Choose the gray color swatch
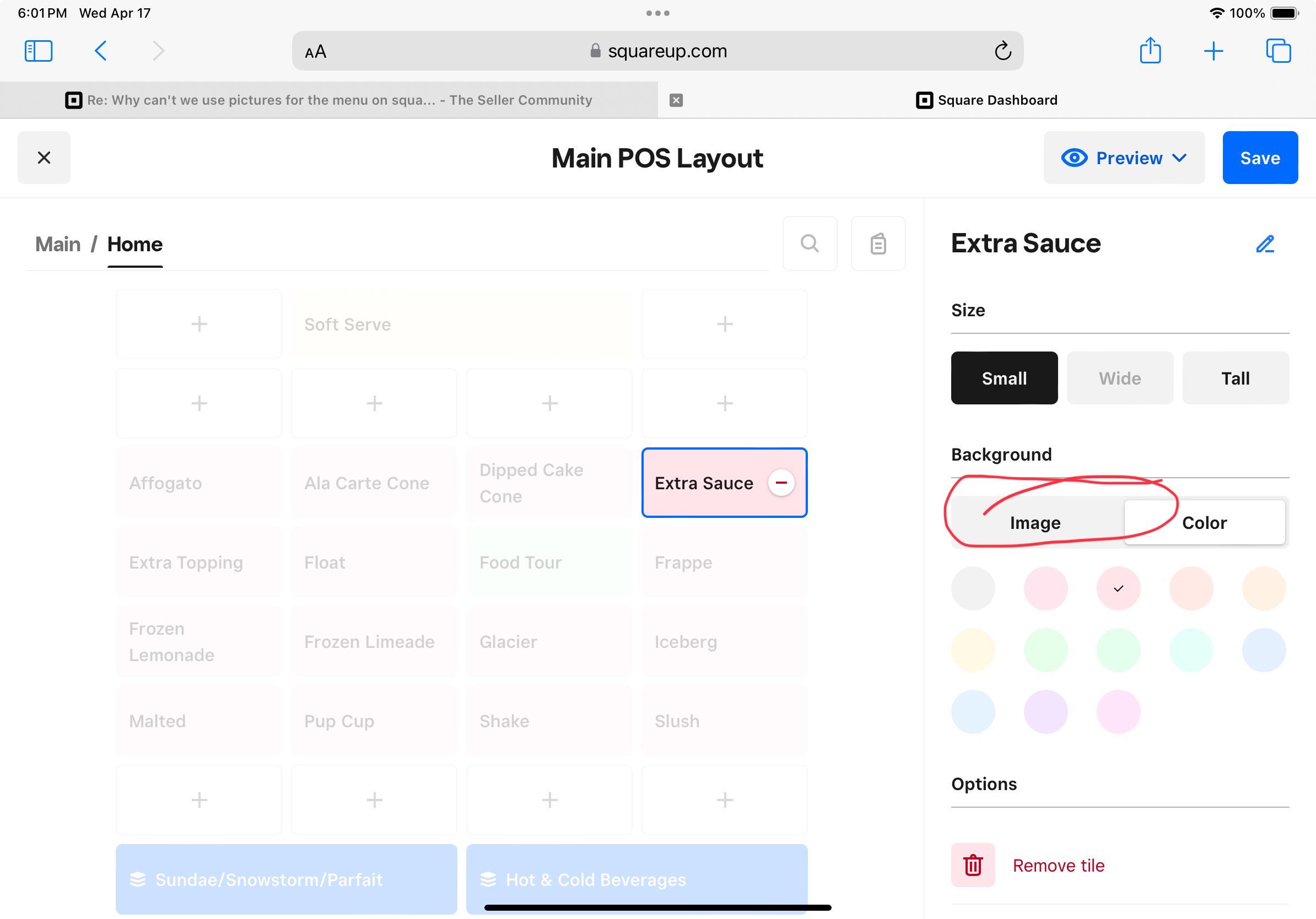 (x=973, y=588)
